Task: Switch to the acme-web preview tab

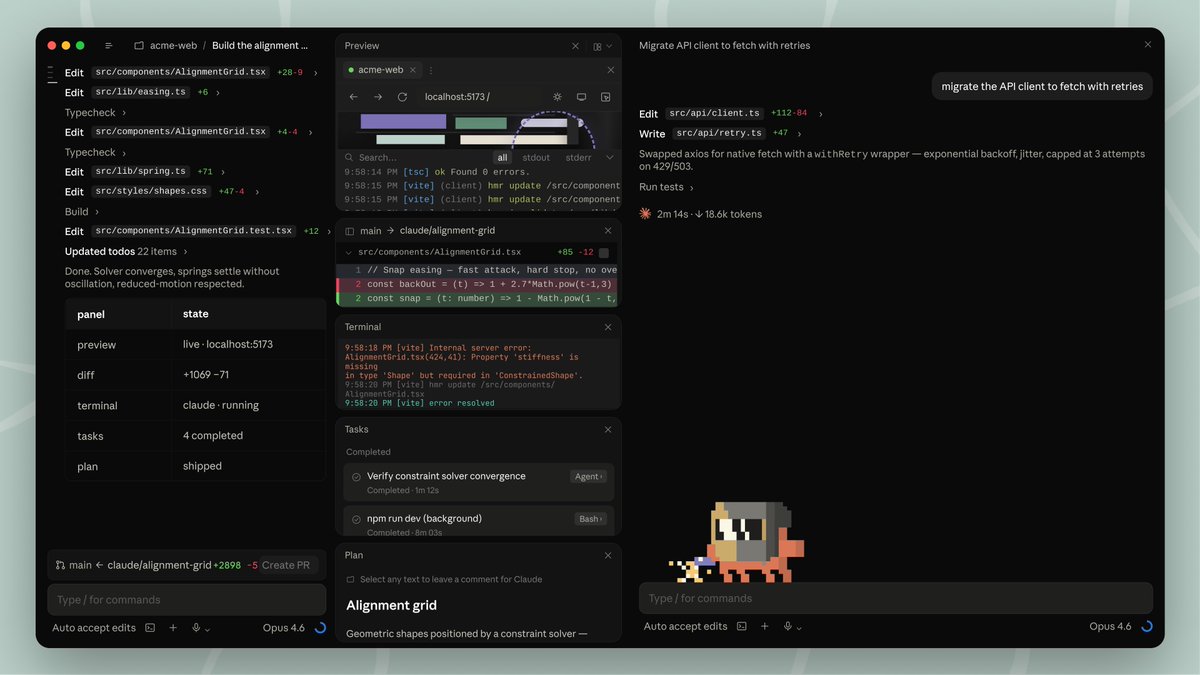Action: [x=378, y=70]
